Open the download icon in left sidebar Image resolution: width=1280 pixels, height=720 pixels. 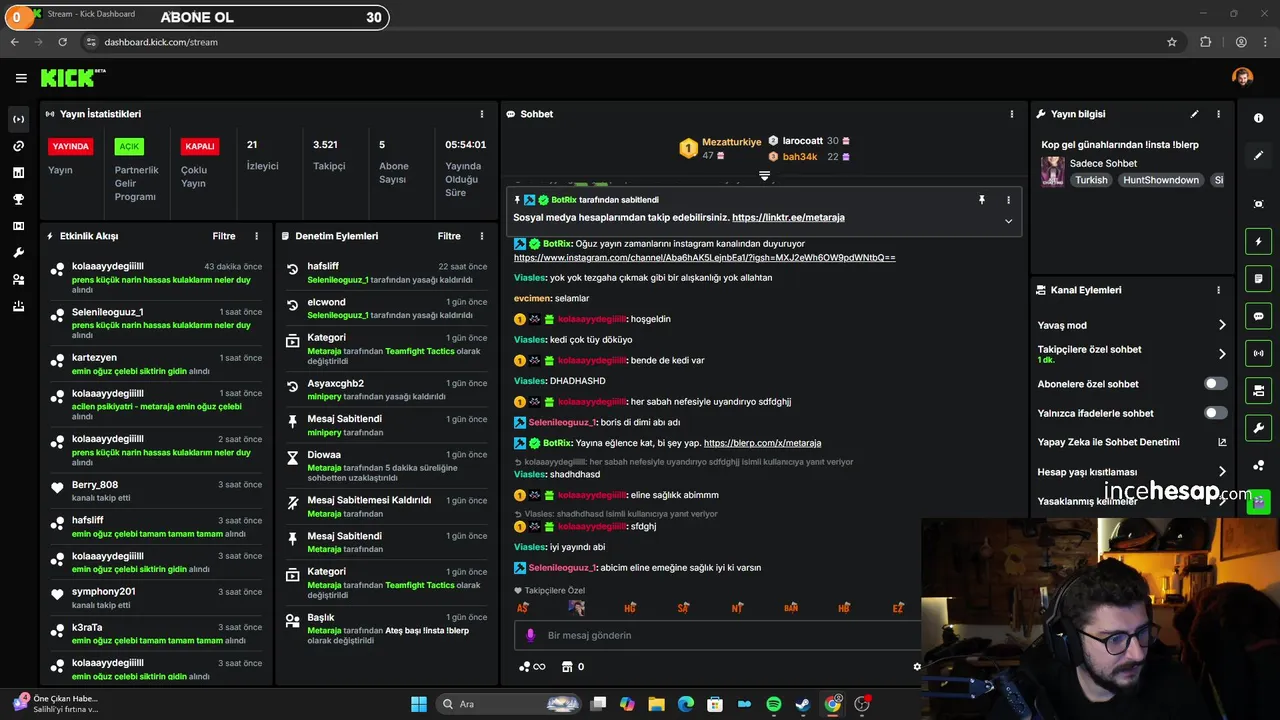(x=18, y=307)
